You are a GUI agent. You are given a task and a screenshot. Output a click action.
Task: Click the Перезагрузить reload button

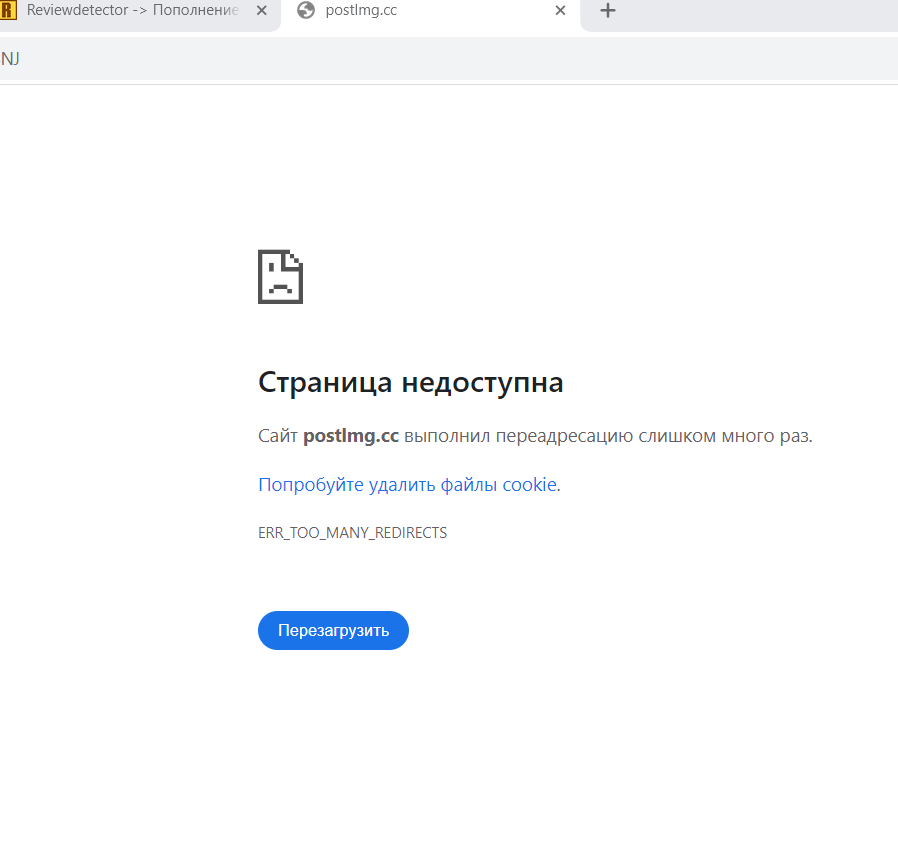coord(333,631)
